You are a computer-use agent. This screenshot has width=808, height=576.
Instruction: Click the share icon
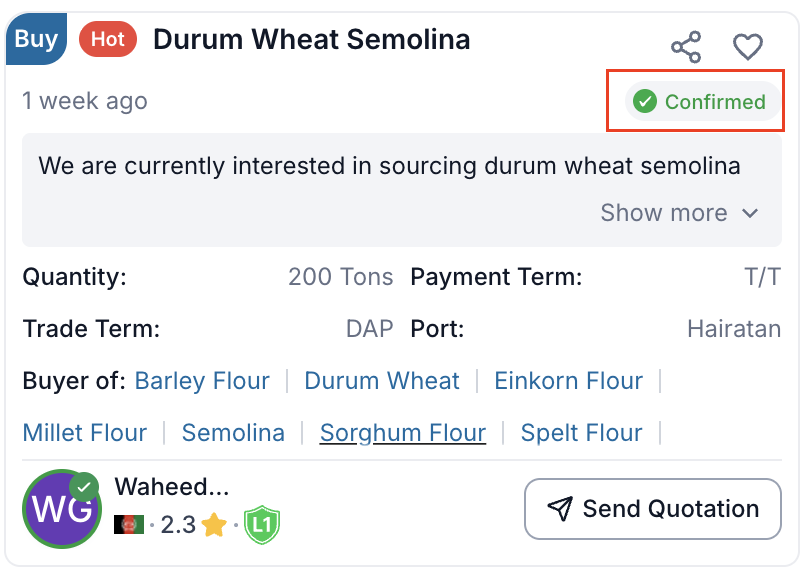click(x=686, y=47)
